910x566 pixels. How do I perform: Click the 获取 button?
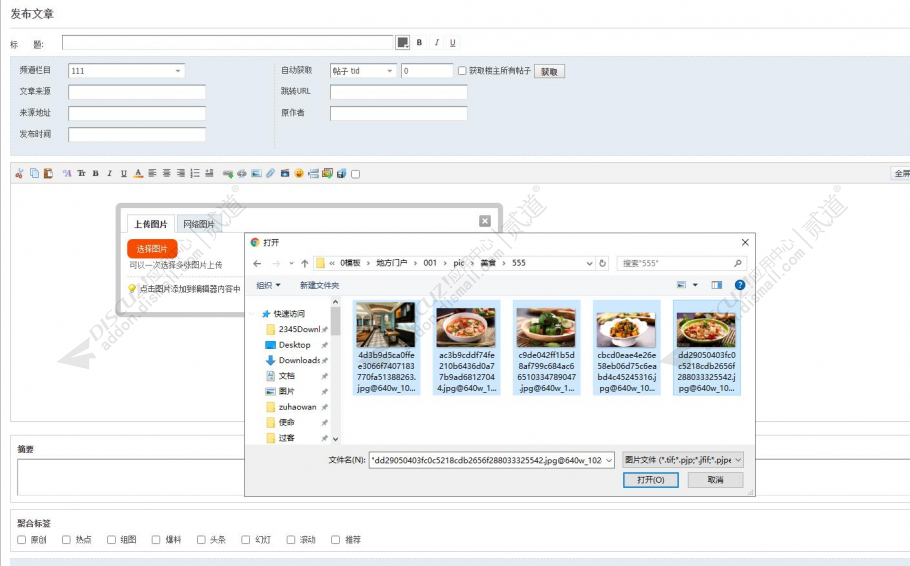(549, 71)
